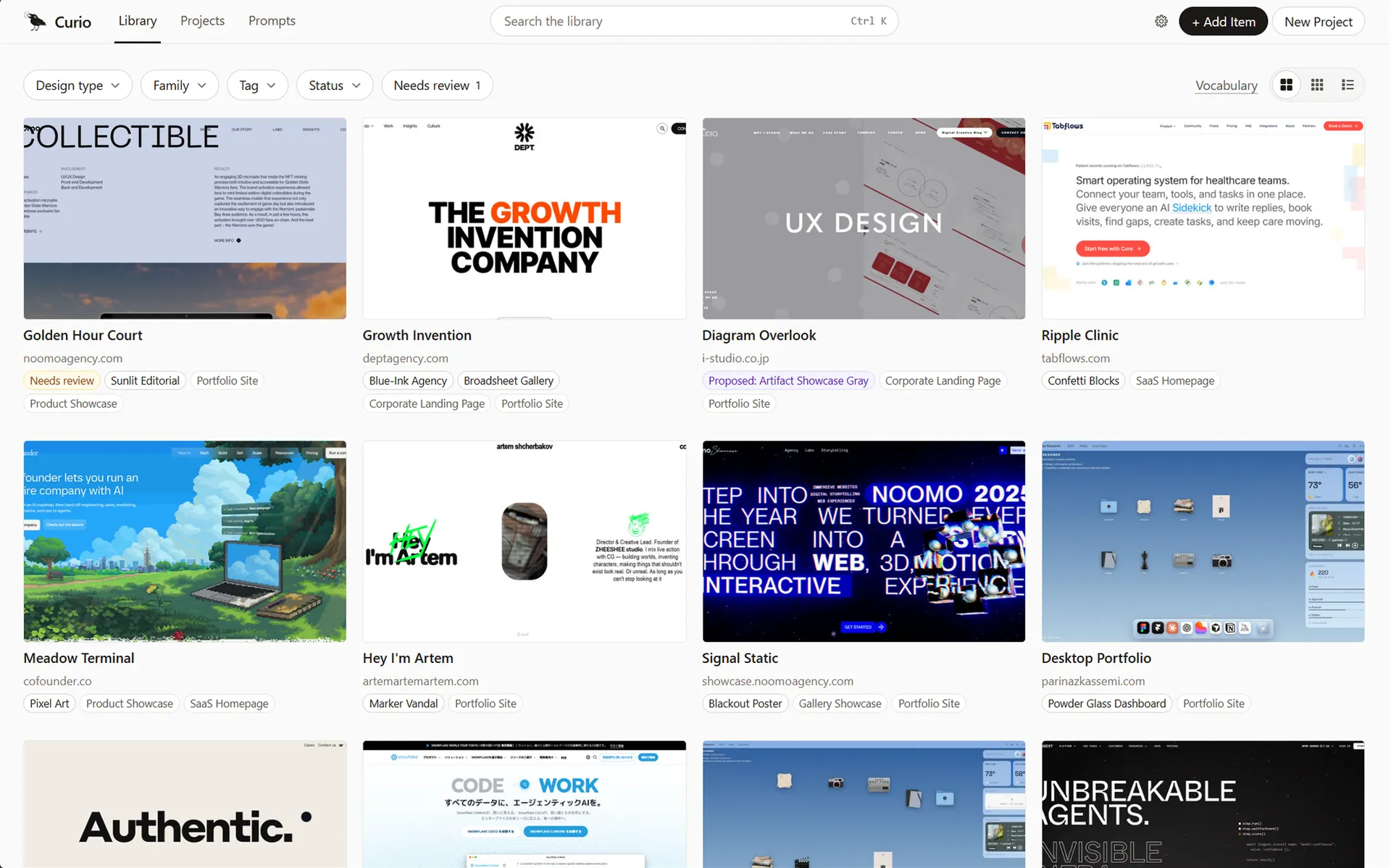Go to the Library tab
1391x868 pixels.
coord(138,21)
